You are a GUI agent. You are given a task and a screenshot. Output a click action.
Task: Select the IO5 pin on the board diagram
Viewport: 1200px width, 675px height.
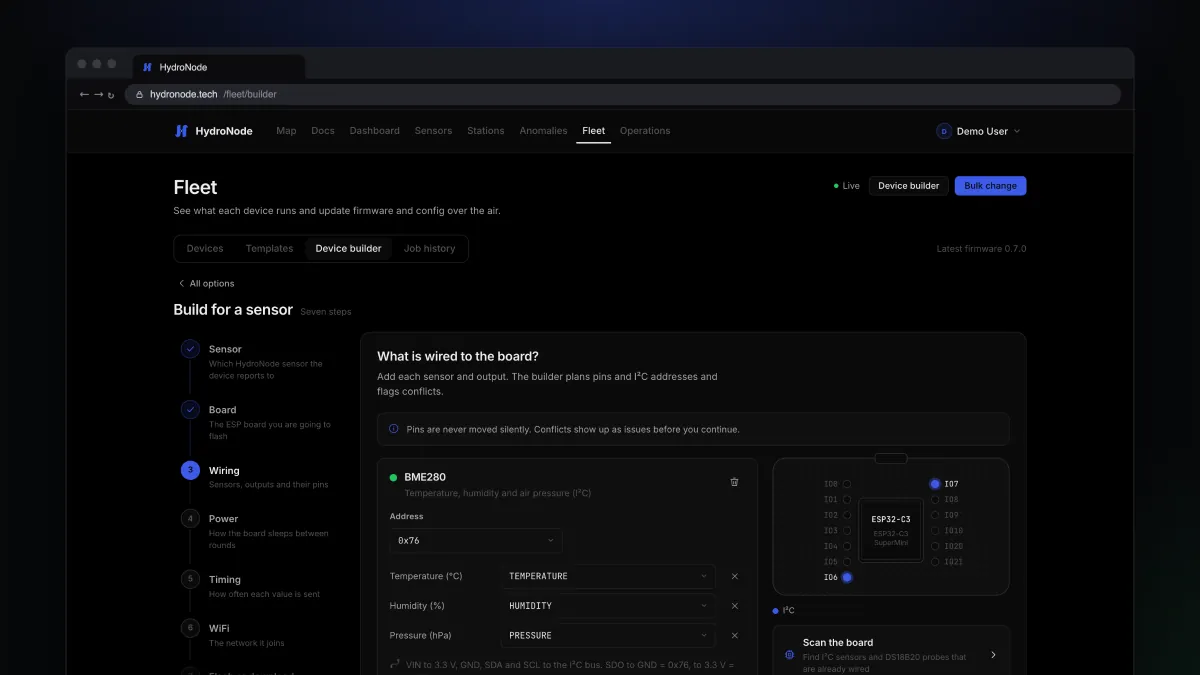tap(847, 562)
